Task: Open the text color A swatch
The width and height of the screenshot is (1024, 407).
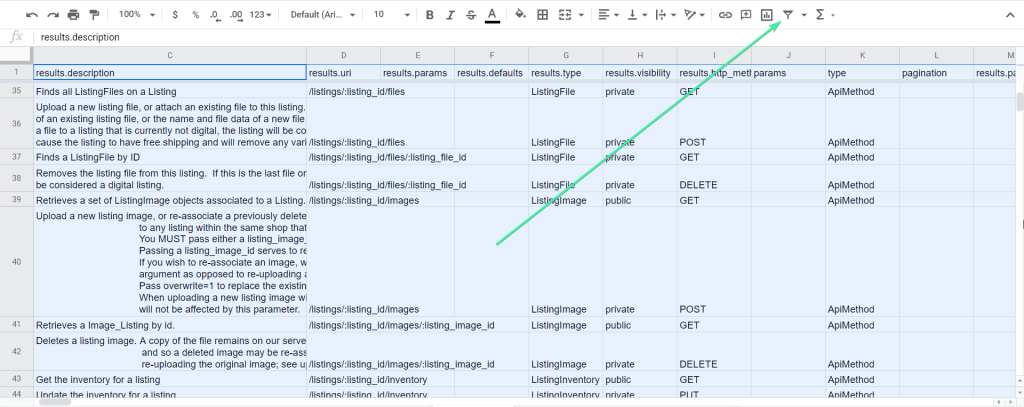Action: click(492, 14)
